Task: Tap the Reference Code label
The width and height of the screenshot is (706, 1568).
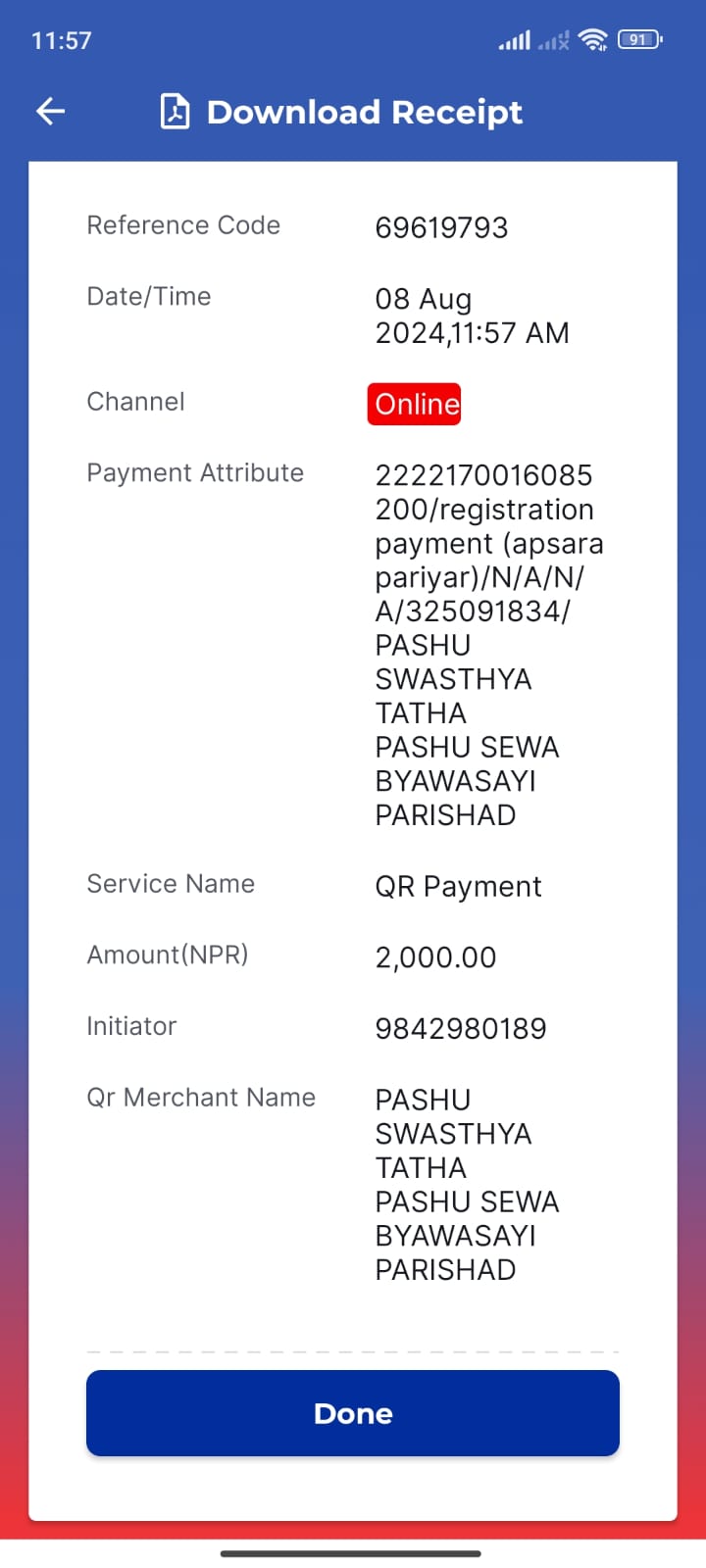Action: click(x=183, y=225)
